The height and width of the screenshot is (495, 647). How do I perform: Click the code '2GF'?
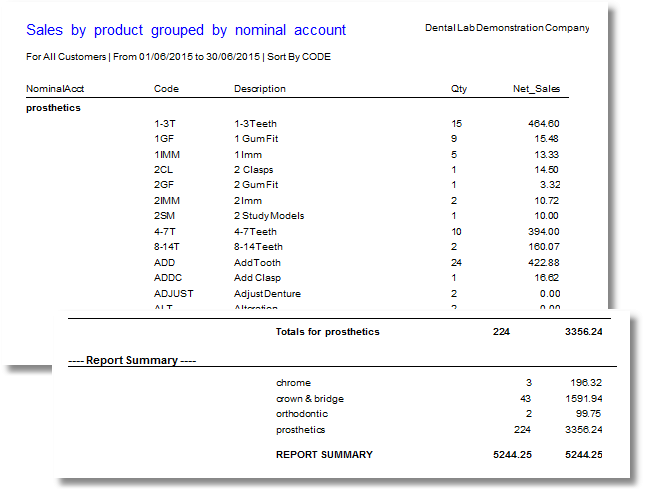[x=164, y=184]
